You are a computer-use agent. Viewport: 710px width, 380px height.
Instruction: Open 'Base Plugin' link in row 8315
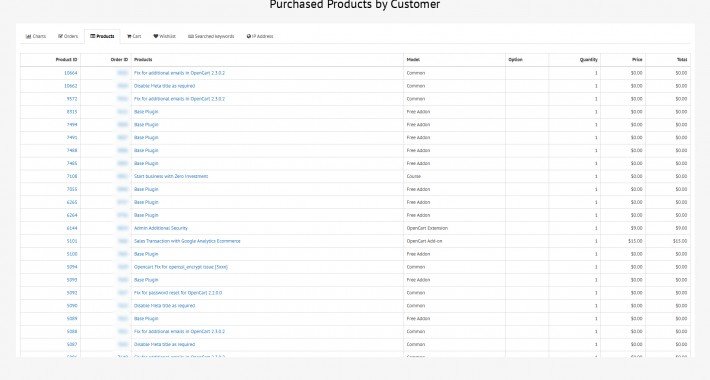pos(146,112)
